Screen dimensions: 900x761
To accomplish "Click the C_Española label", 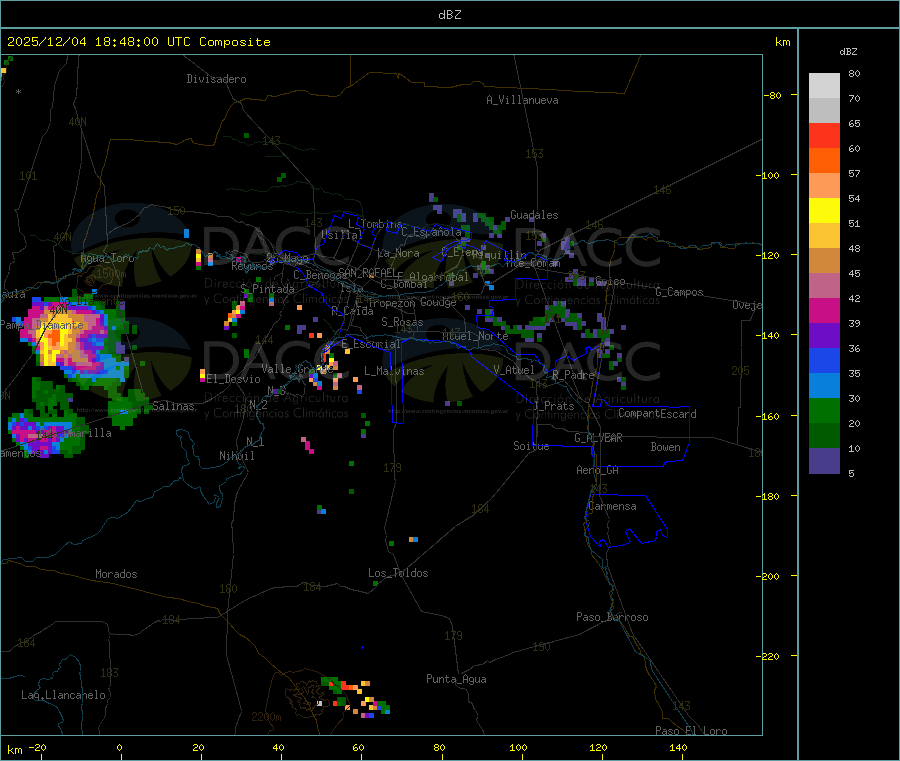I will [431, 232].
